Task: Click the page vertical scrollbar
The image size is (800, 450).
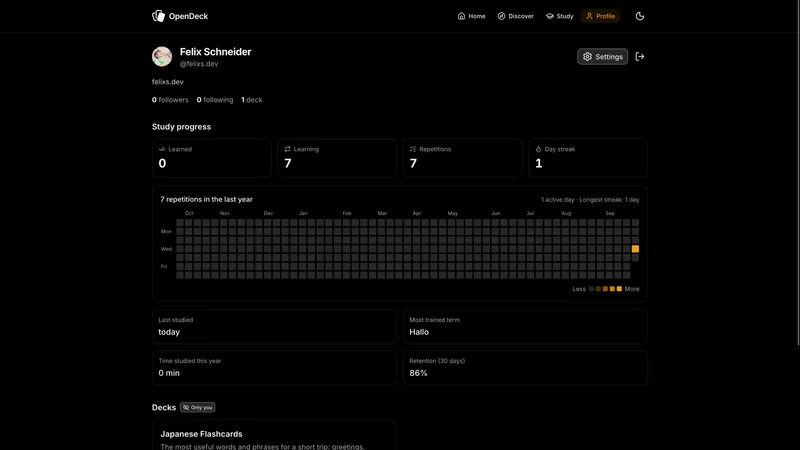Action: (797, 173)
